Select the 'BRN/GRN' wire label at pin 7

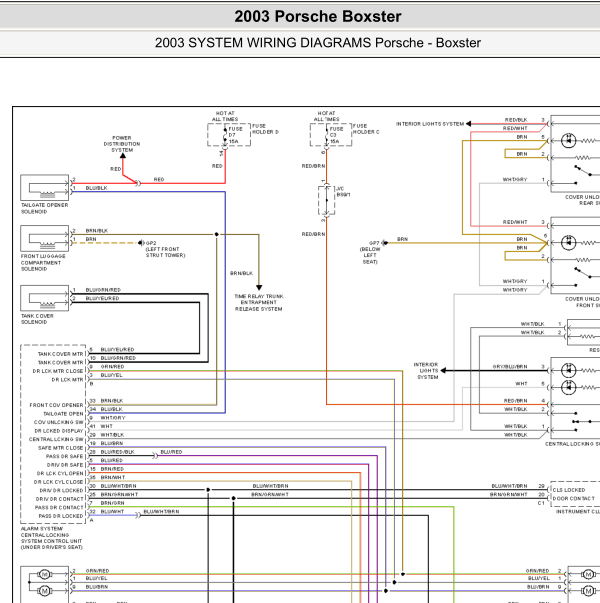[x=112, y=503]
